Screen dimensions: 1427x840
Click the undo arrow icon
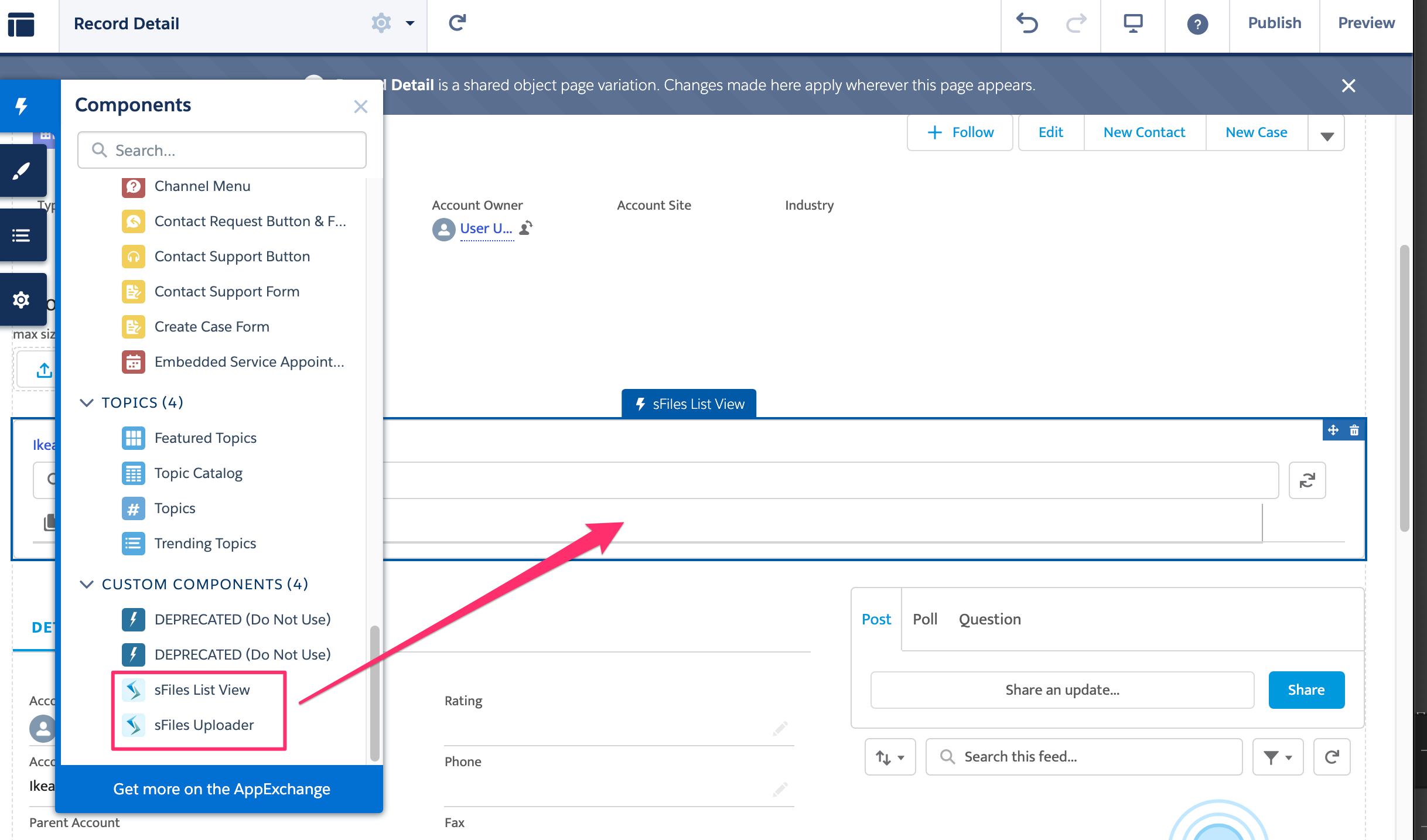pyautogui.click(x=1027, y=23)
